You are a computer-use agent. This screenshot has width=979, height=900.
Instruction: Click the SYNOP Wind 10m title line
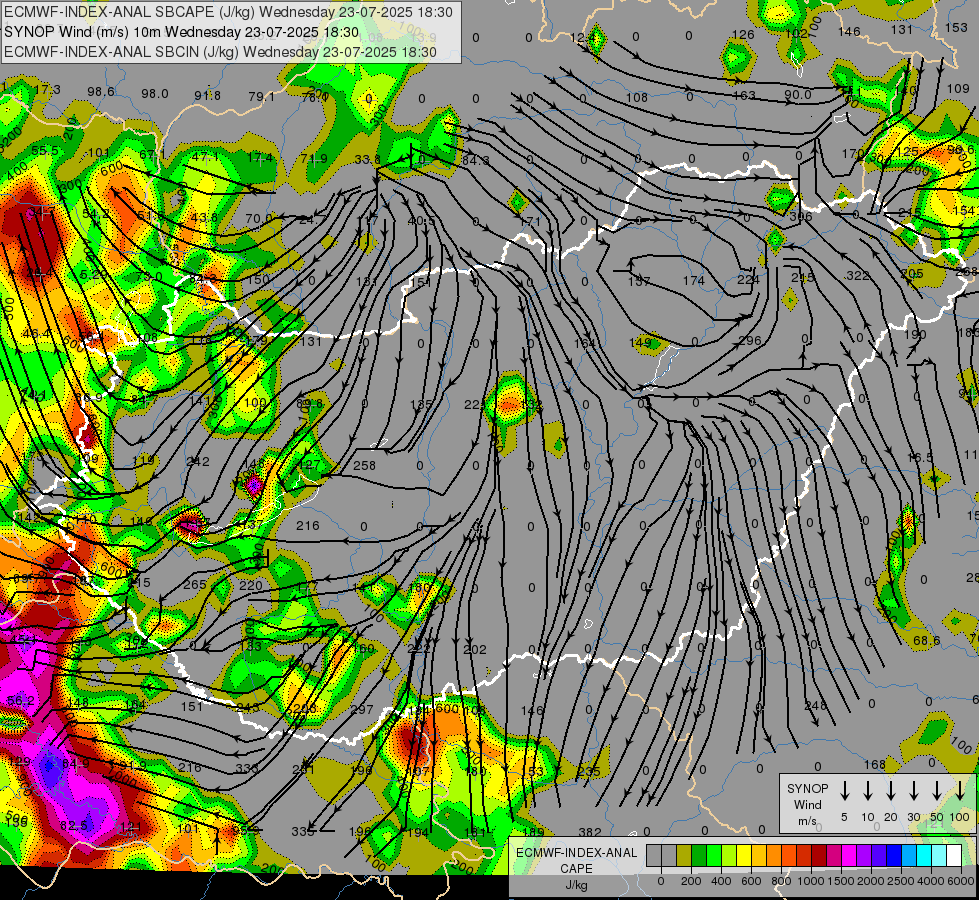point(182,32)
